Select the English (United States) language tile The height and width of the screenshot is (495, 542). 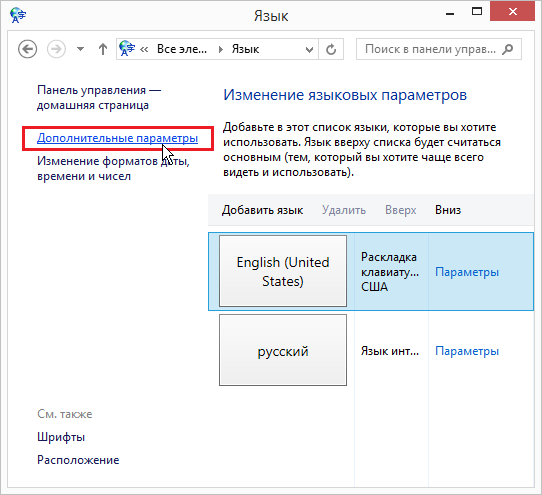coord(283,271)
